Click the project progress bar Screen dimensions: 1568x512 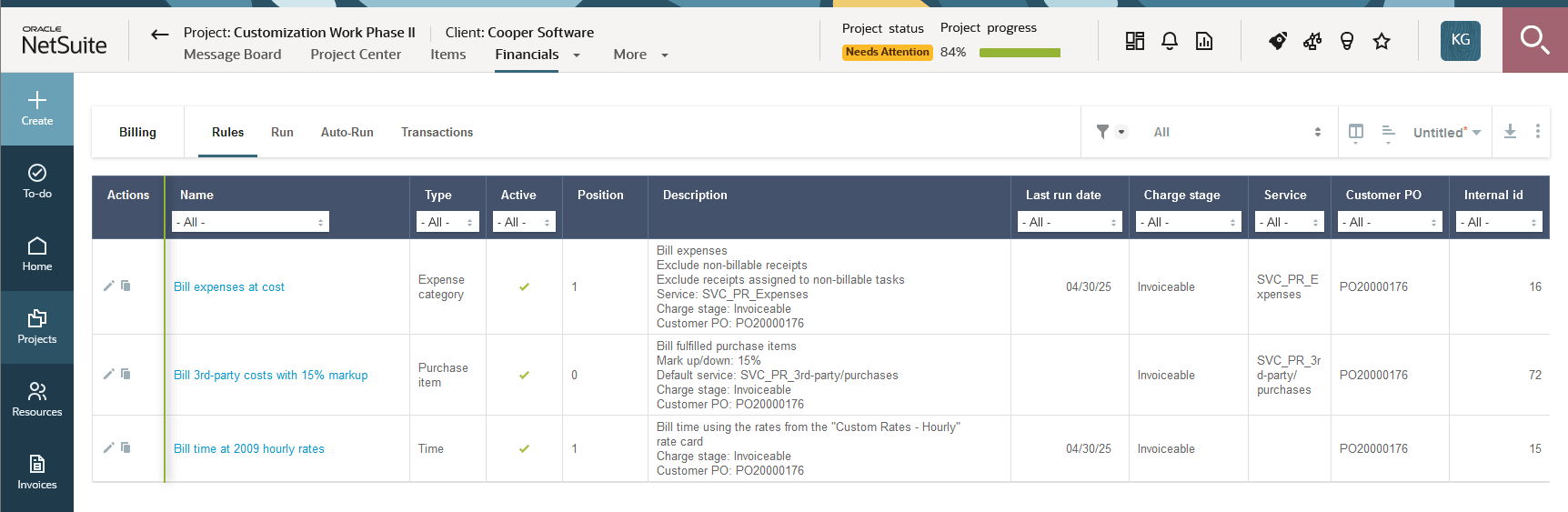[1020, 53]
